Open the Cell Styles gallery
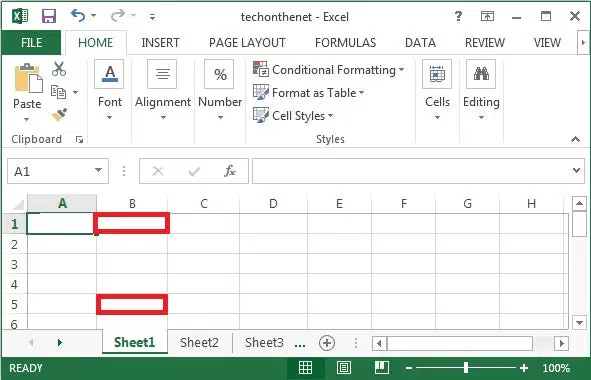Viewport: 591px width, 380px height. pyautogui.click(x=293, y=116)
